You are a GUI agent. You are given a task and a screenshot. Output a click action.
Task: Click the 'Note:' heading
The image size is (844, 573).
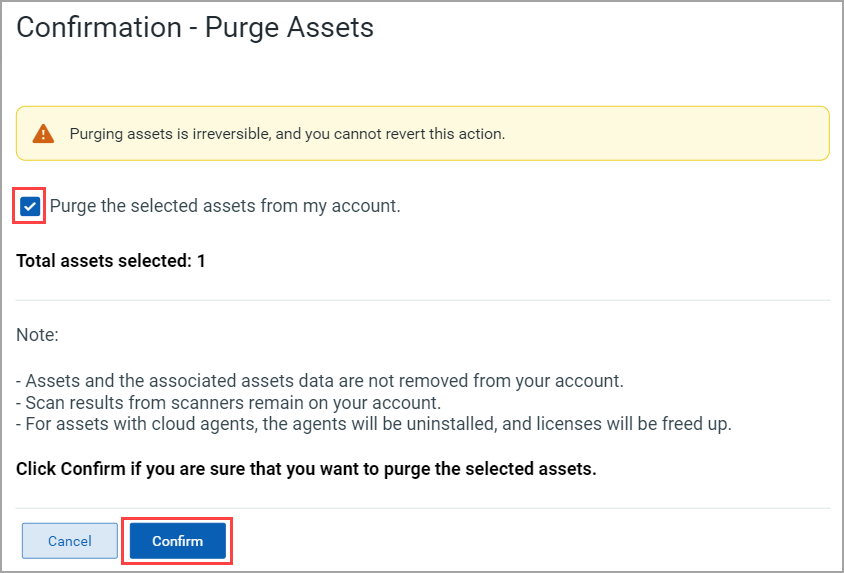37,335
